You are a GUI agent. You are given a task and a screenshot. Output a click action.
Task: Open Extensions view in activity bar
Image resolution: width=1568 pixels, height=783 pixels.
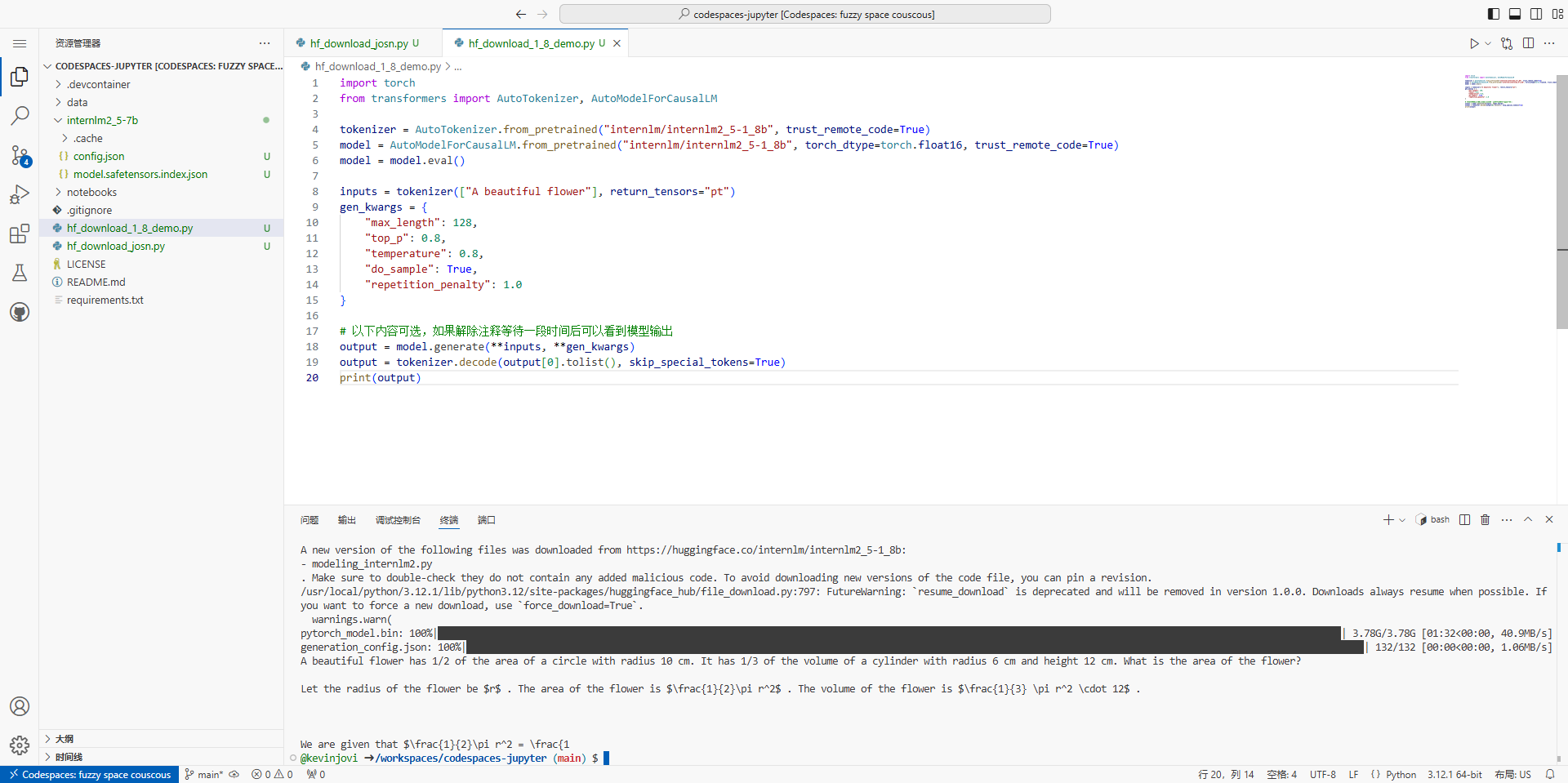pyautogui.click(x=20, y=234)
